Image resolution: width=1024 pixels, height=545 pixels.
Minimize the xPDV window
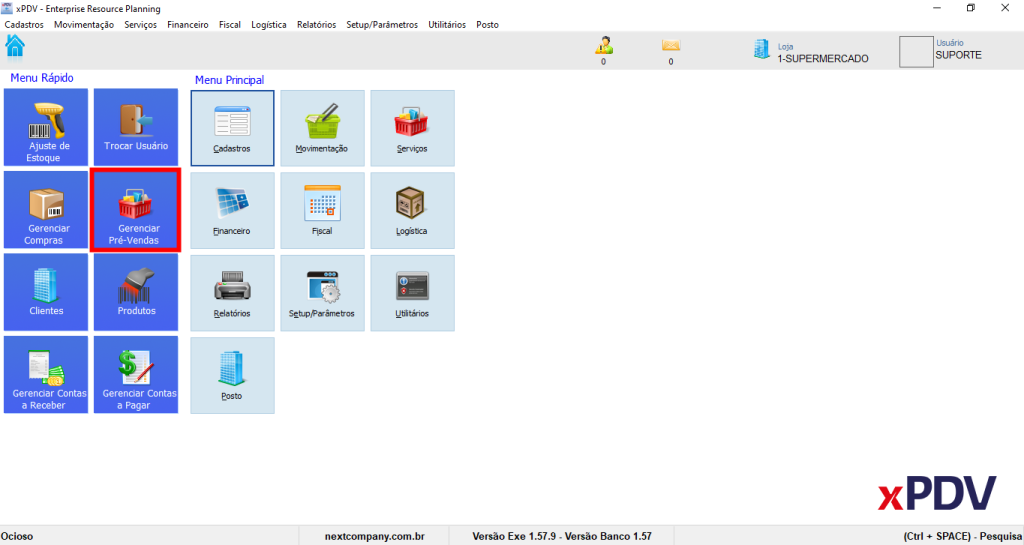[937, 8]
